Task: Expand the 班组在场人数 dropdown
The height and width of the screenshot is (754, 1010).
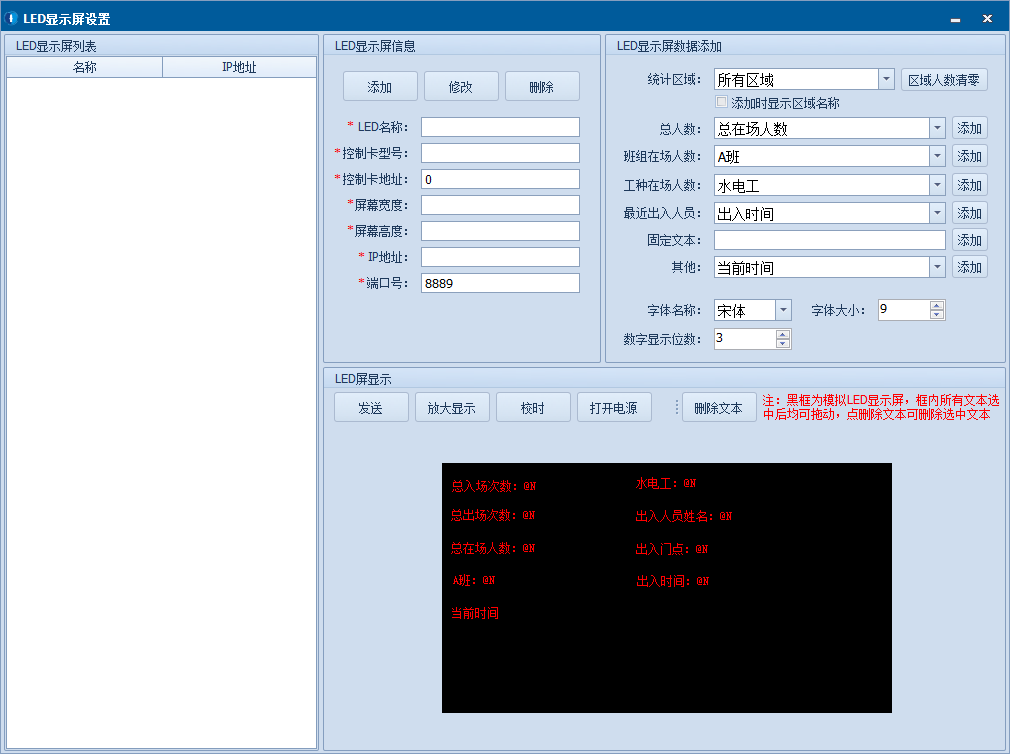Action: pyautogui.click(x=937, y=157)
